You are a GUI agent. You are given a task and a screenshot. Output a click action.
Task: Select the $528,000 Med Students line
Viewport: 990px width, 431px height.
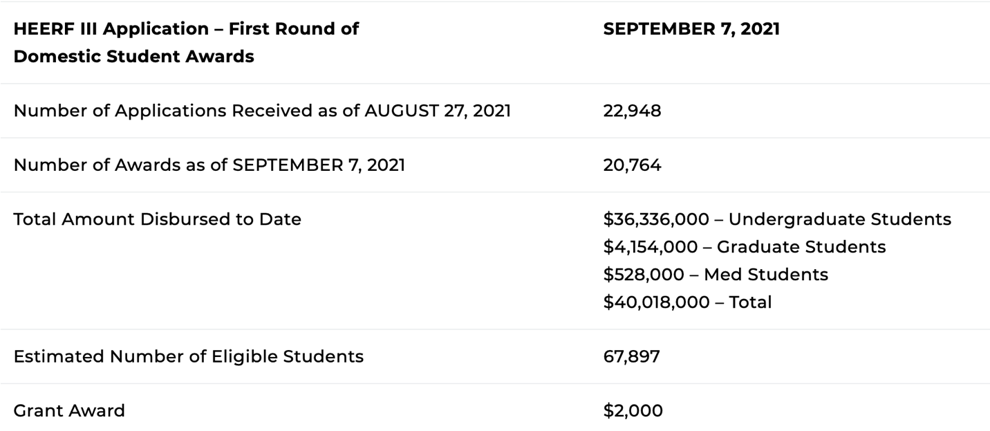(x=715, y=275)
